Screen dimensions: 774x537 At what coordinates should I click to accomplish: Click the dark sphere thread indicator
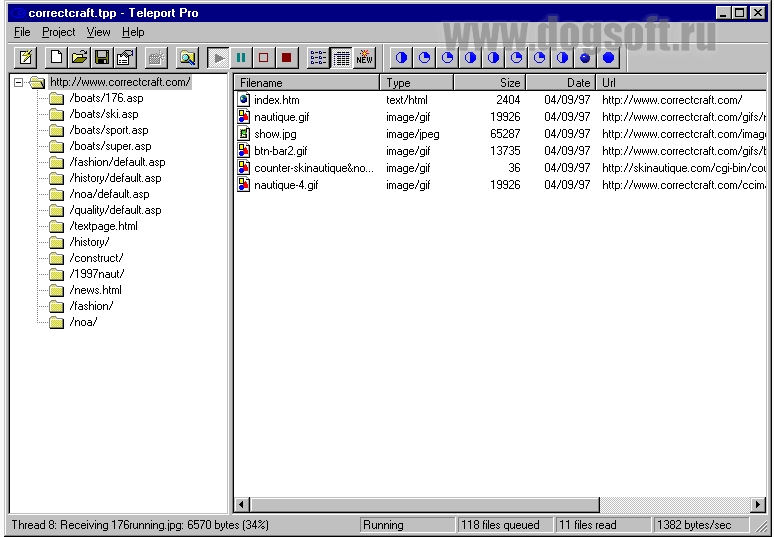(x=585, y=58)
